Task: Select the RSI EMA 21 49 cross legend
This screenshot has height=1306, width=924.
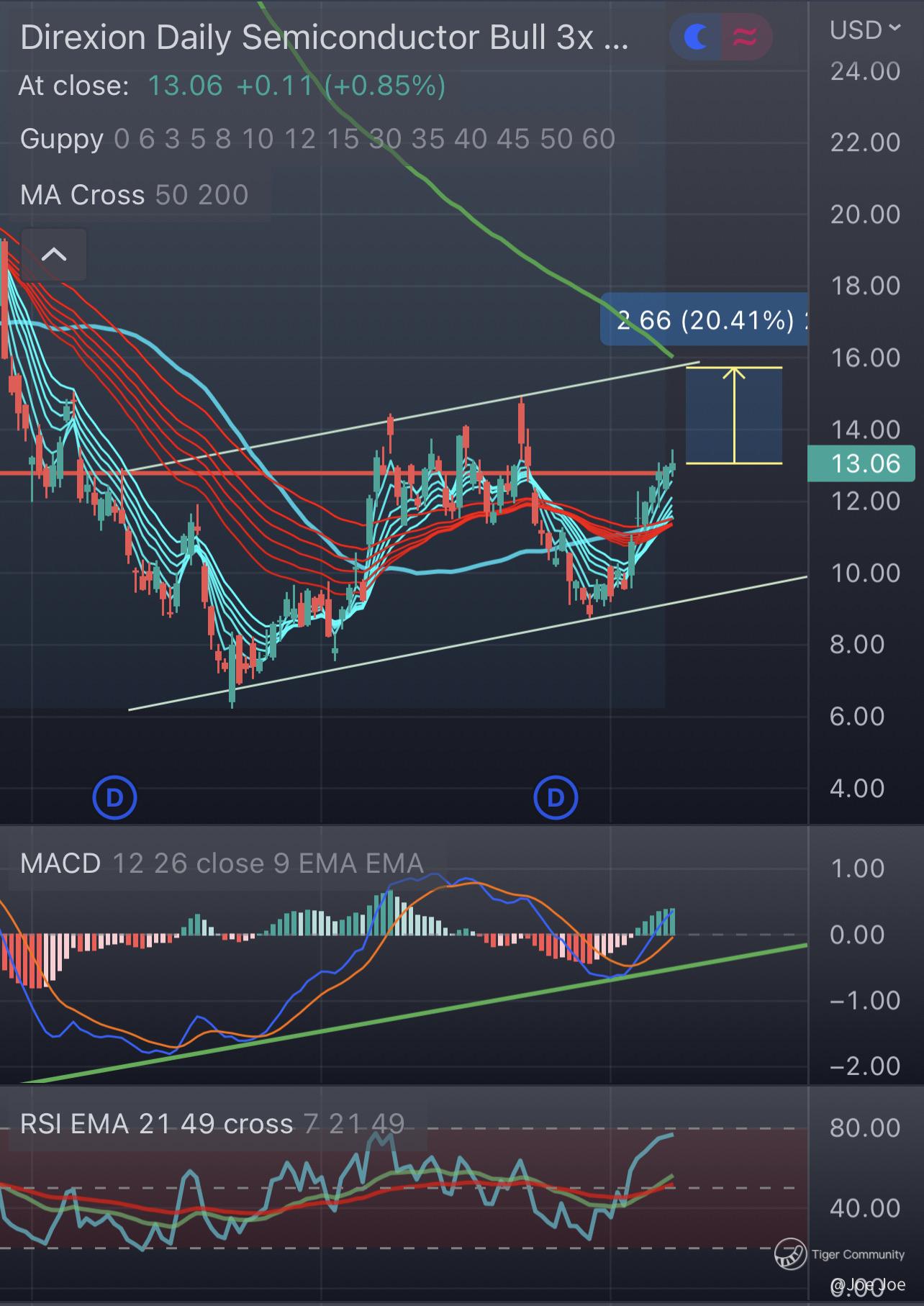Action: click(x=212, y=1123)
